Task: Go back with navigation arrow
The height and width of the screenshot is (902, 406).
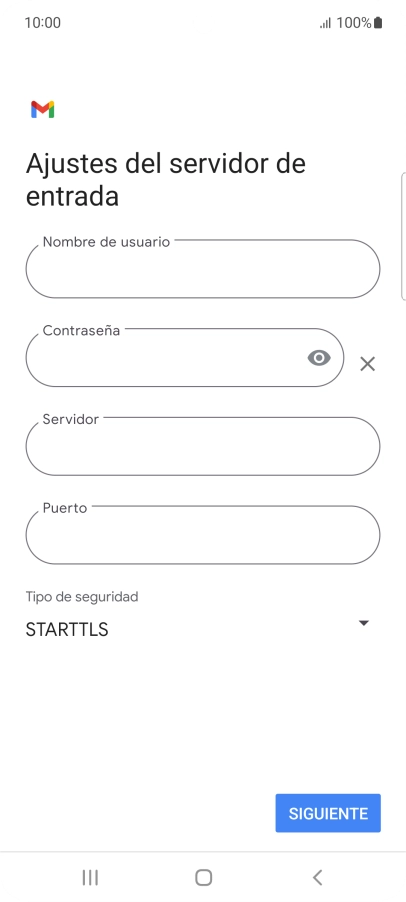Action: click(317, 877)
